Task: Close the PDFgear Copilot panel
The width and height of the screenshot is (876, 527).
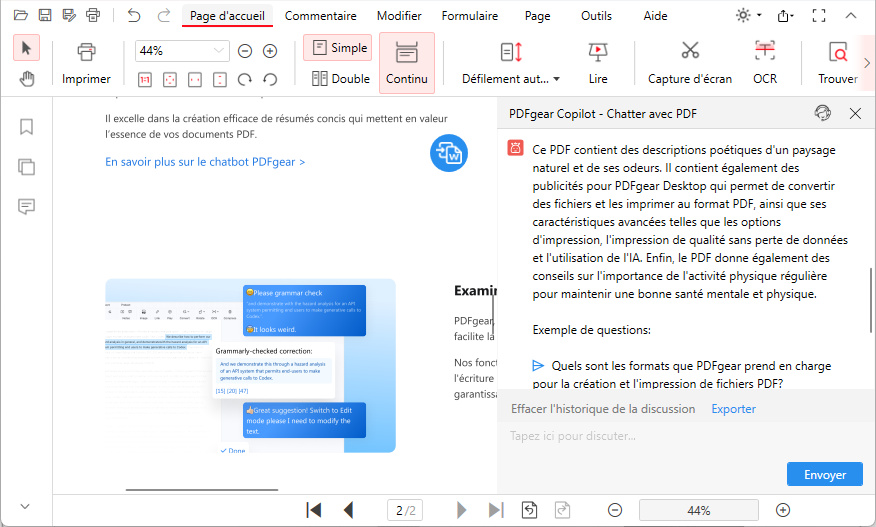Action: click(x=855, y=113)
